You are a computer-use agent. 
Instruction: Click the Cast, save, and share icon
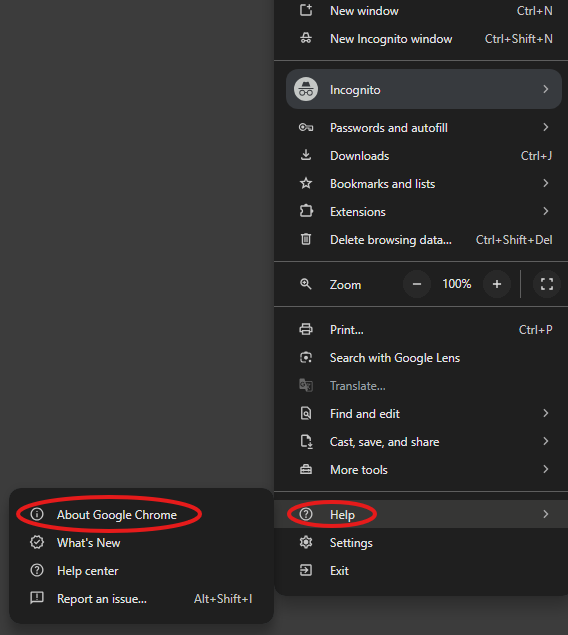coord(306,441)
